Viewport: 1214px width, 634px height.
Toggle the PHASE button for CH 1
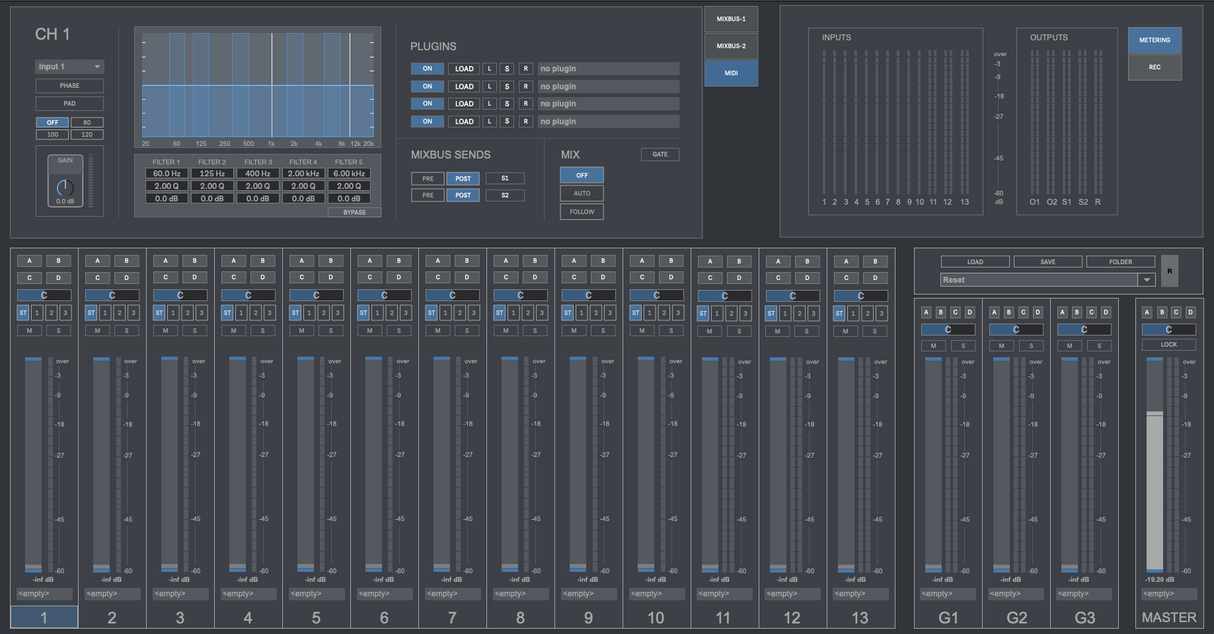pos(69,86)
